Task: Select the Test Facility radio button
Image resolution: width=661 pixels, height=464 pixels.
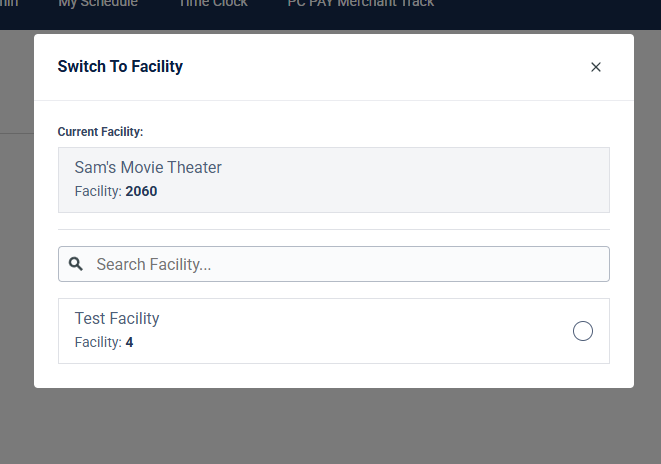Action: tap(583, 331)
